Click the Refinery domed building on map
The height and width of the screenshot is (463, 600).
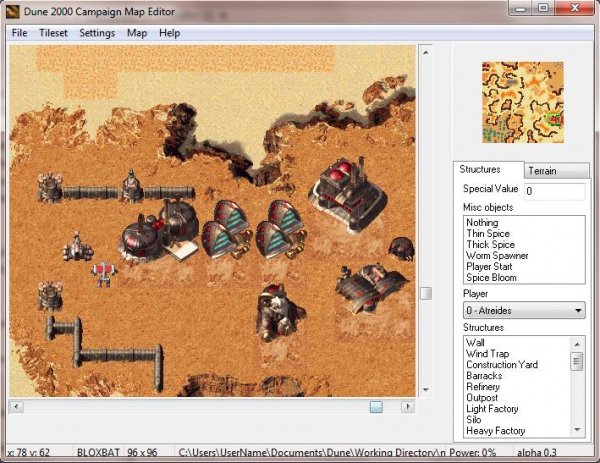click(x=160, y=232)
